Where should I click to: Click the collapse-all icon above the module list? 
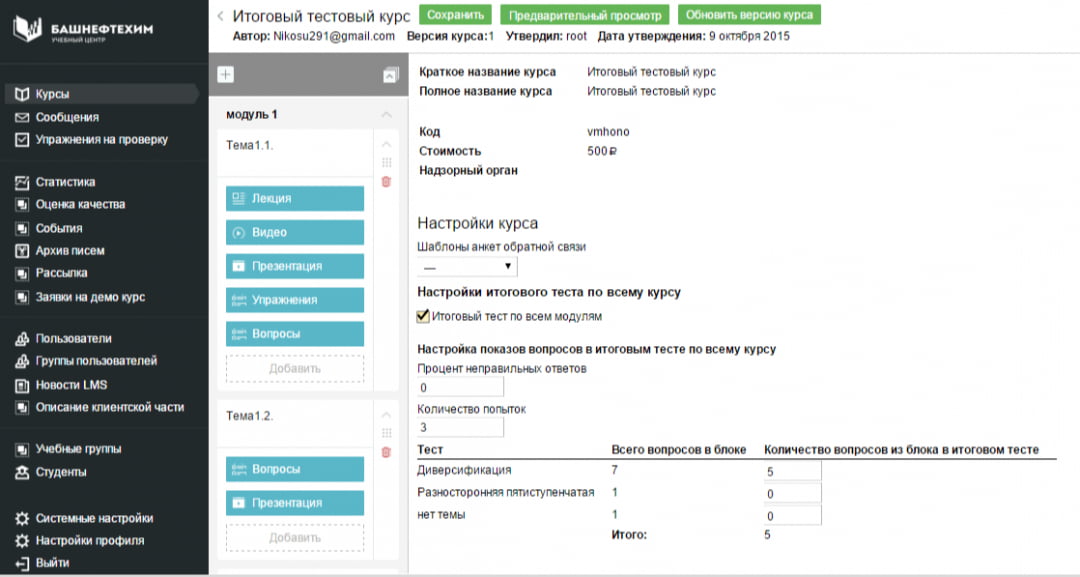390,75
